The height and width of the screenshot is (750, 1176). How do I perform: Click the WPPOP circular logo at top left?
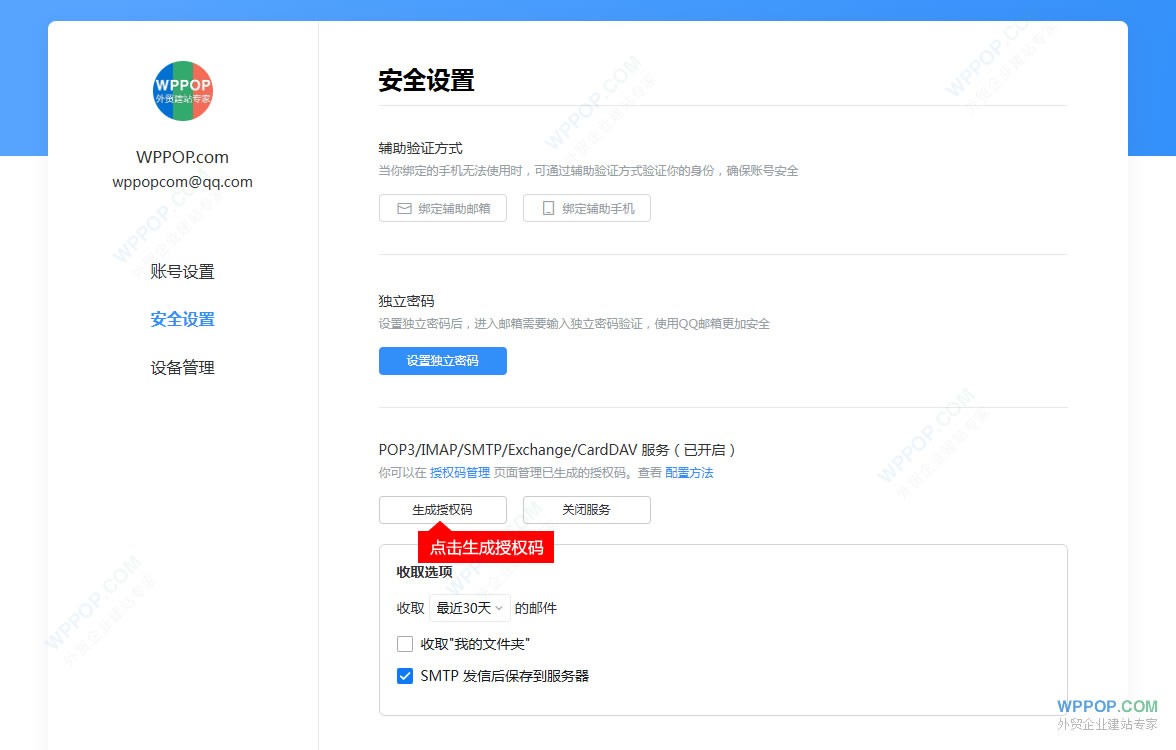click(x=182, y=90)
